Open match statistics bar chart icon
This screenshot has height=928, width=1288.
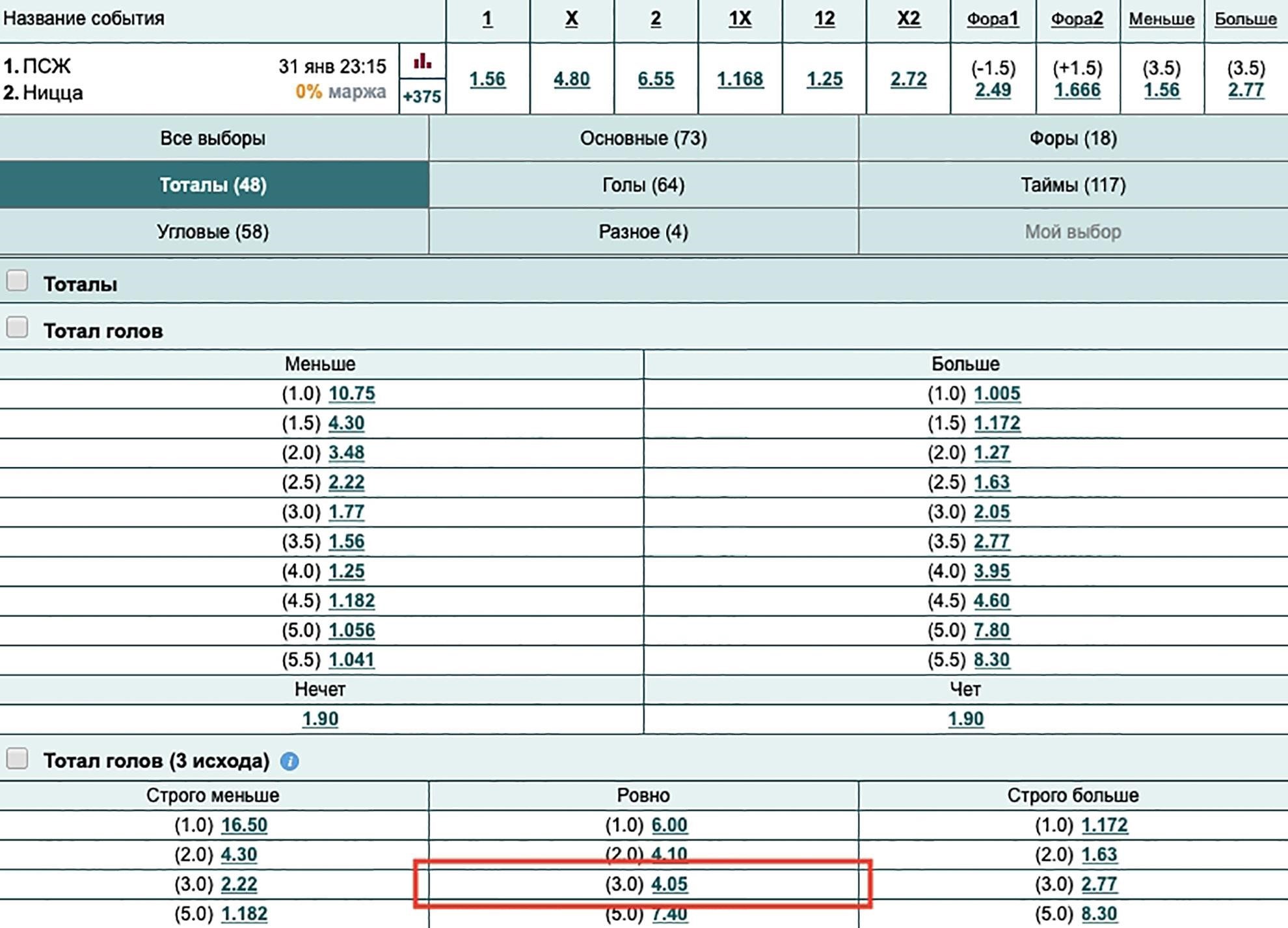click(x=422, y=61)
